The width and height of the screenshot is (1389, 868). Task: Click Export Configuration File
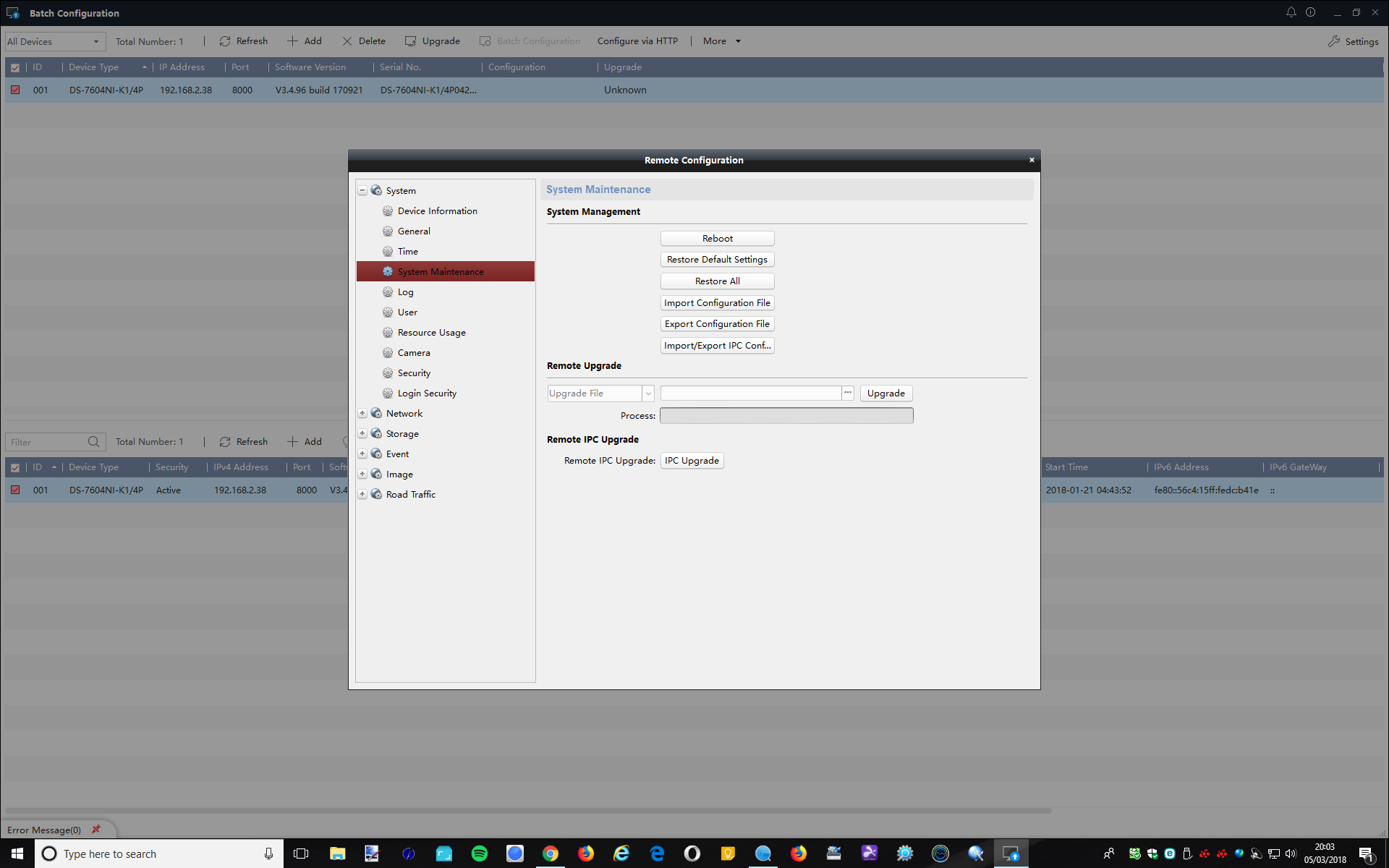pos(717,323)
